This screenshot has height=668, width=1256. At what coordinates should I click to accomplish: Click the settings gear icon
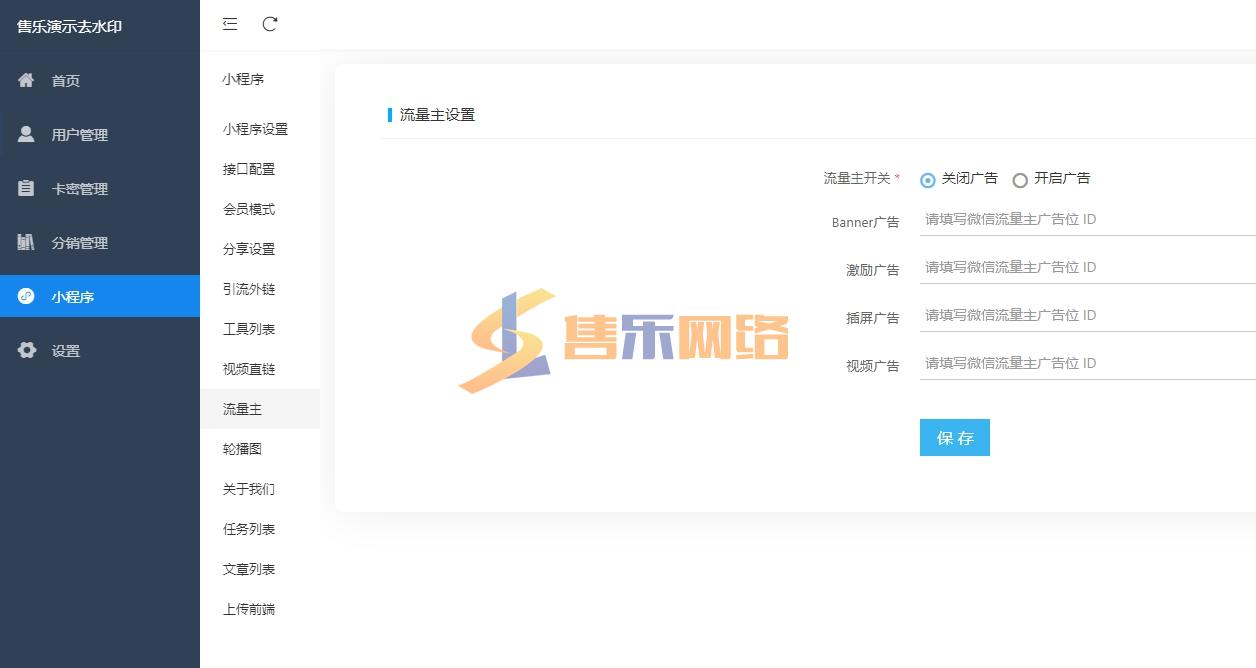coord(27,350)
